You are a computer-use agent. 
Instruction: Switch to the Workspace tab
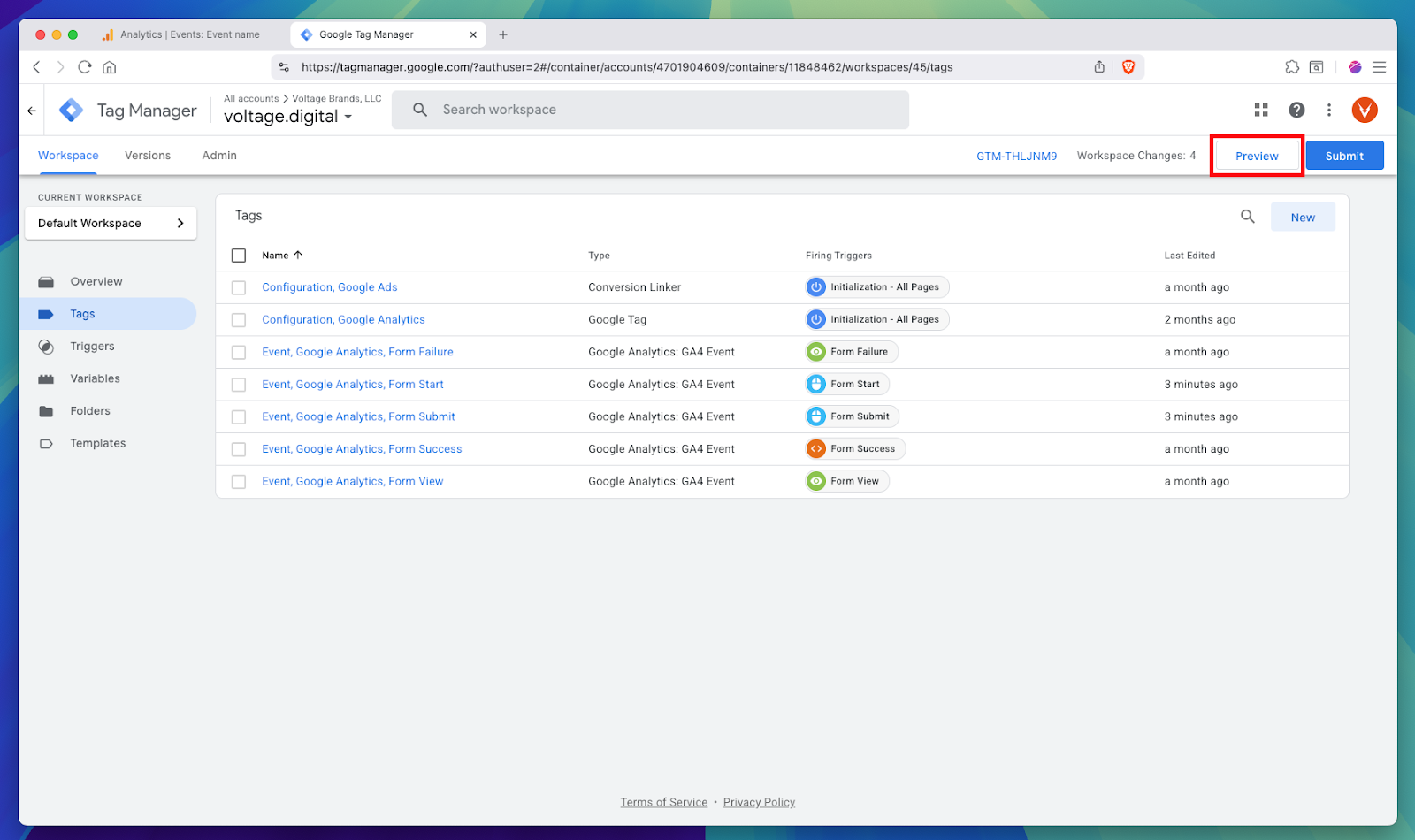(x=68, y=156)
